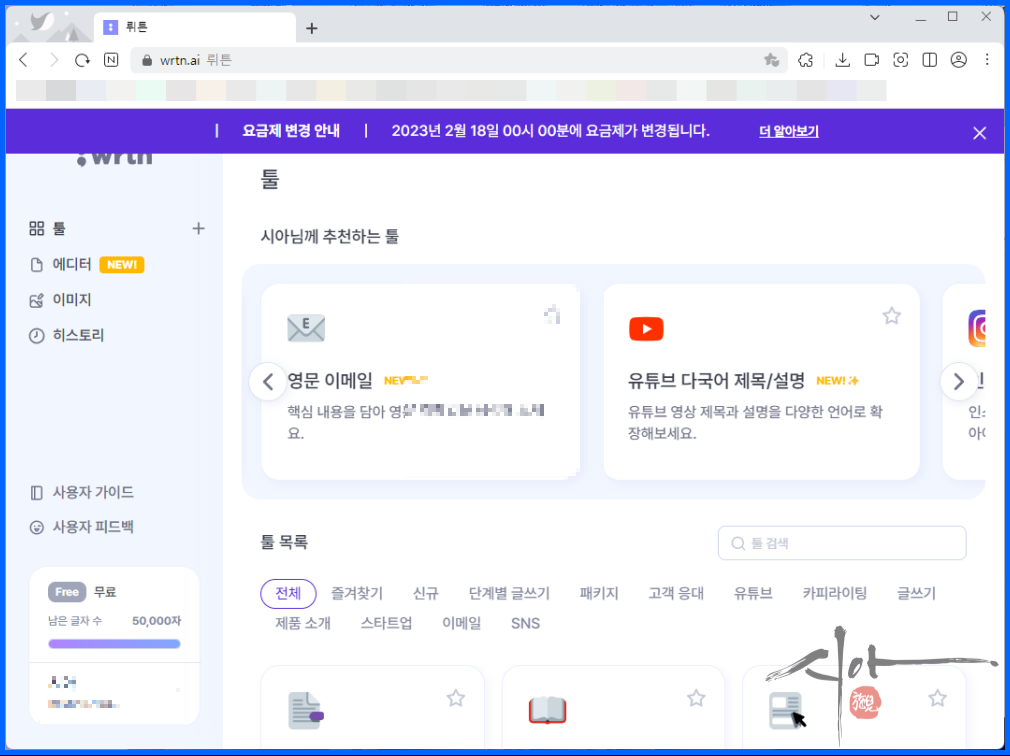Open the 영문 이메일 tool card

[x=421, y=382]
